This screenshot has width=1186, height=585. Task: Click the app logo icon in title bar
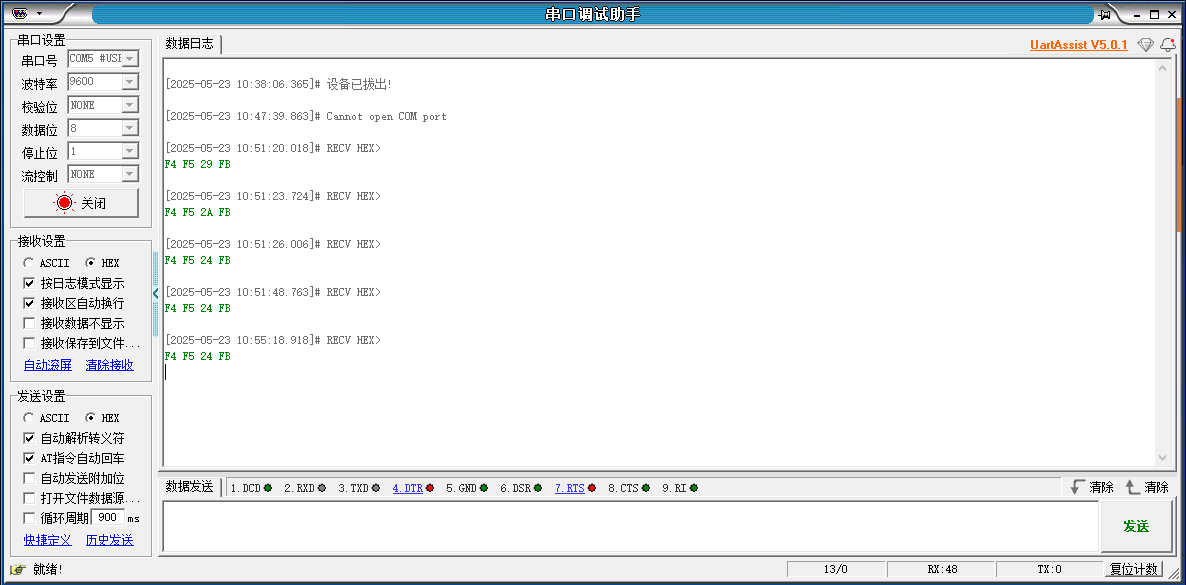coord(20,14)
